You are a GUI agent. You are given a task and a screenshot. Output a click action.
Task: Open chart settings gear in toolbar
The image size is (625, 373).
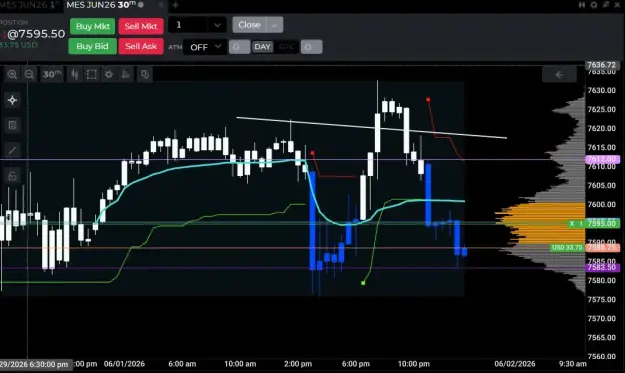pyautogui.click(x=108, y=75)
